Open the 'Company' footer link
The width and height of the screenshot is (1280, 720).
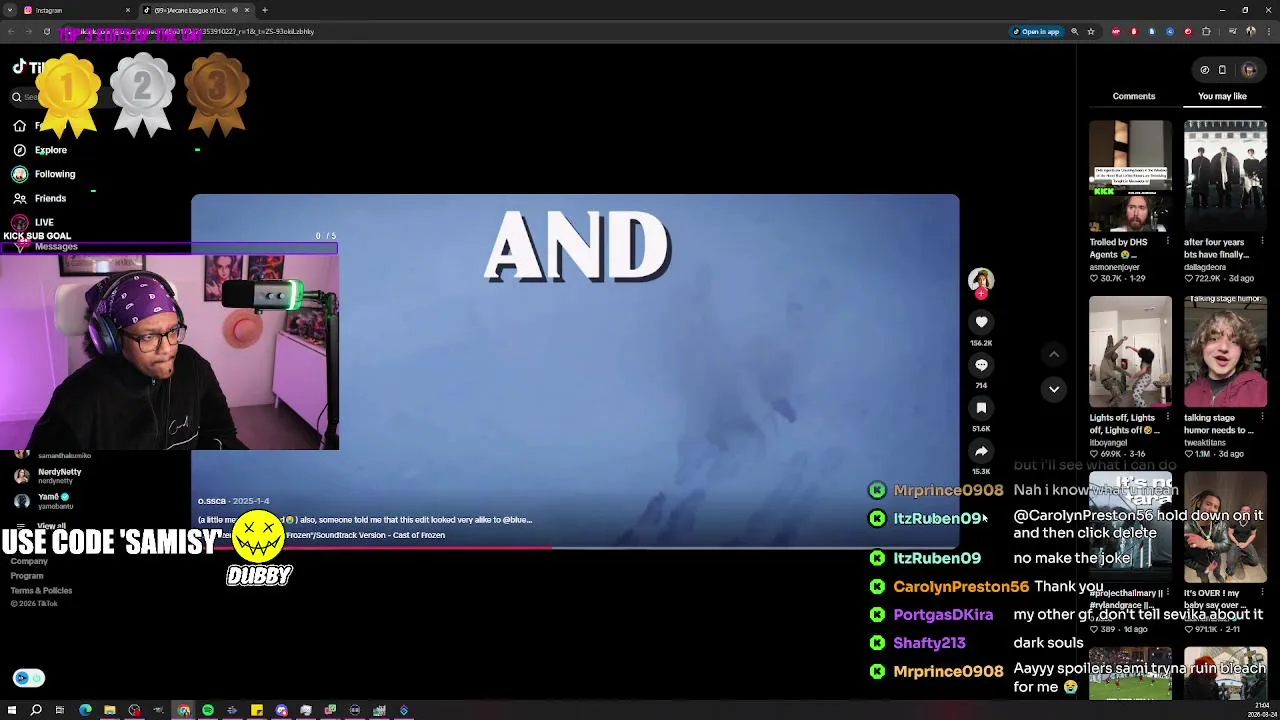coord(29,561)
